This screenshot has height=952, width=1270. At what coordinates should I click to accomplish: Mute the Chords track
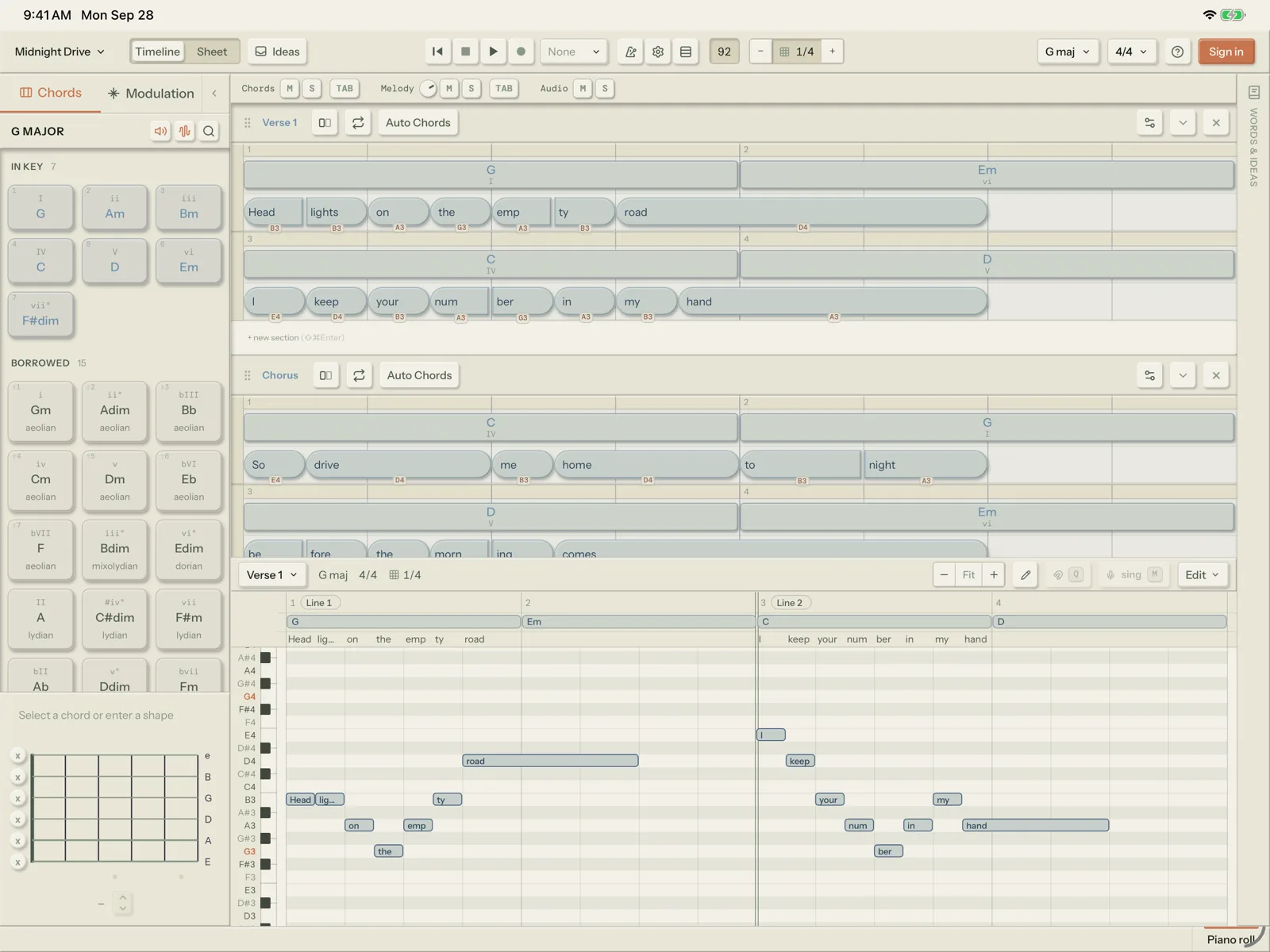(290, 88)
